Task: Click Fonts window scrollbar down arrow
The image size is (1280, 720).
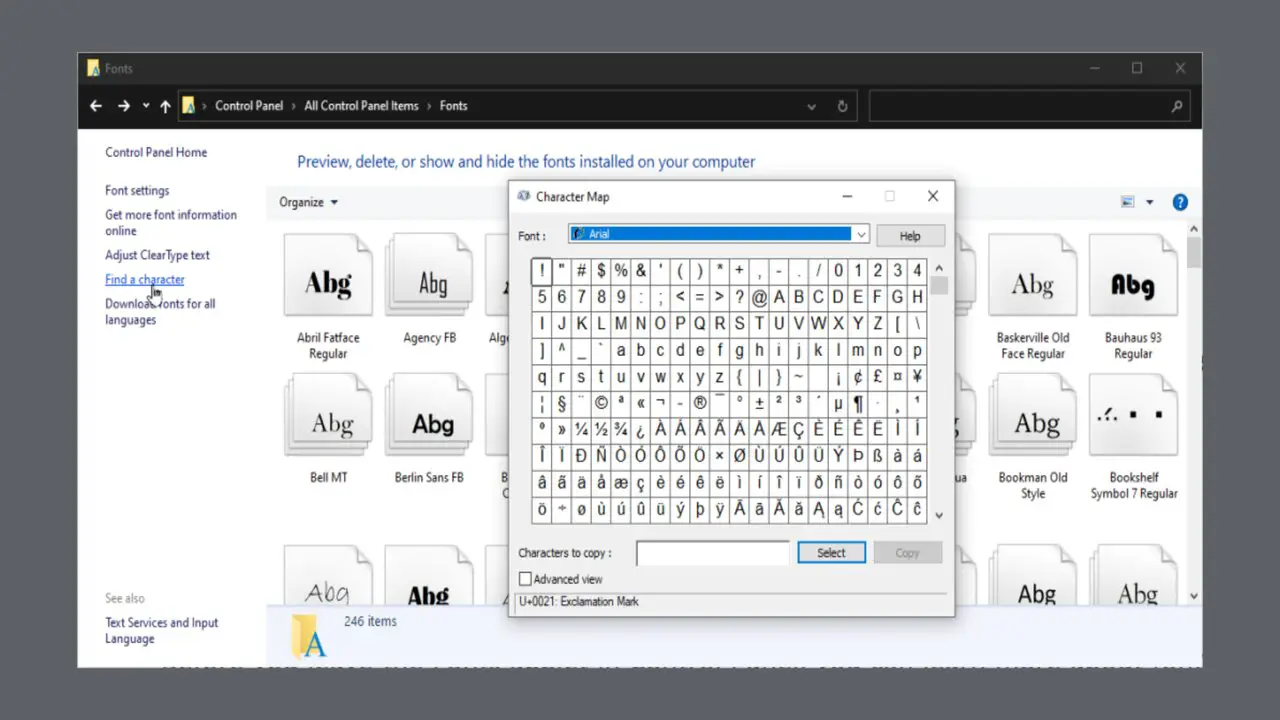Action: [x=1193, y=595]
